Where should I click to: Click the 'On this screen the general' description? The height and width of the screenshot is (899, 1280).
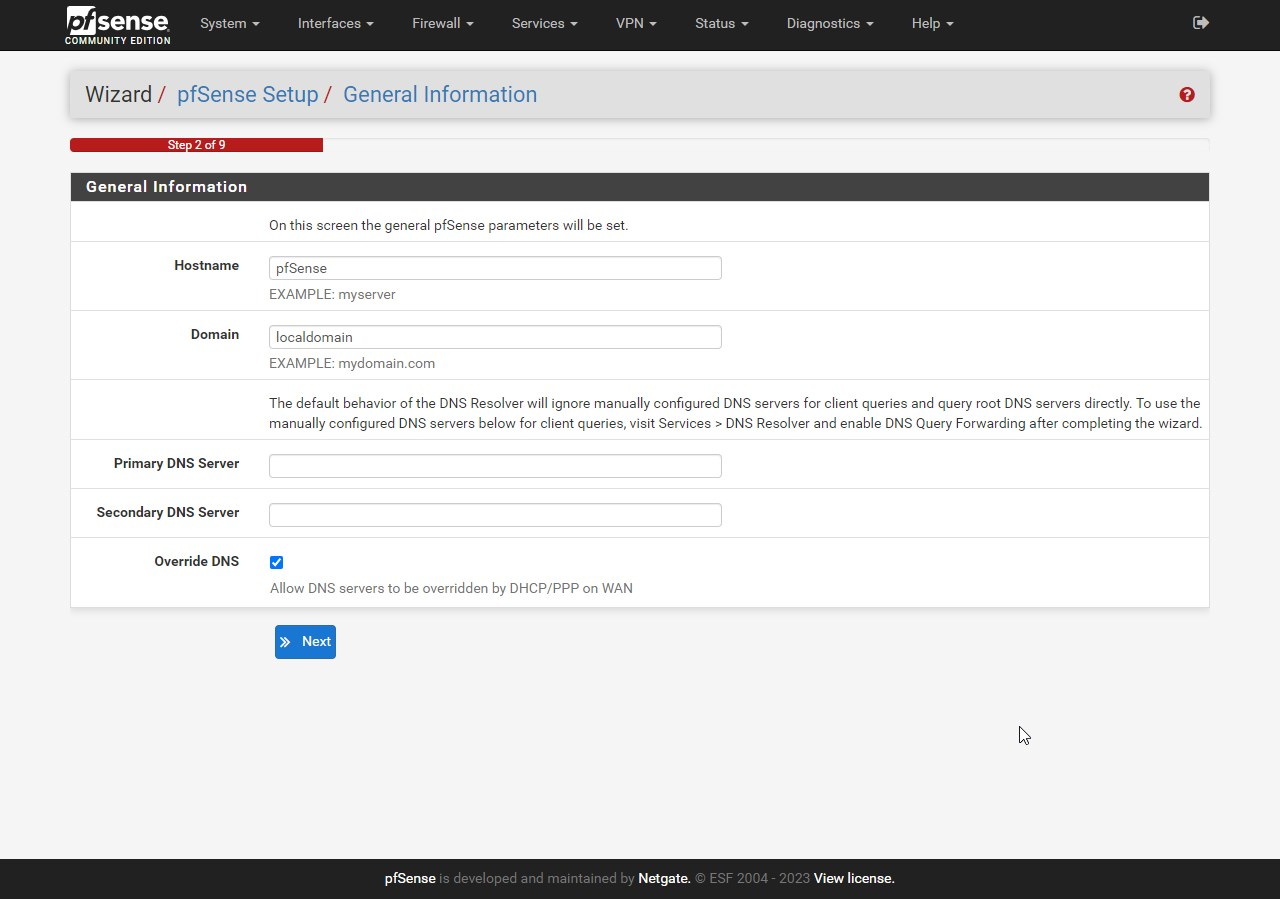click(449, 226)
